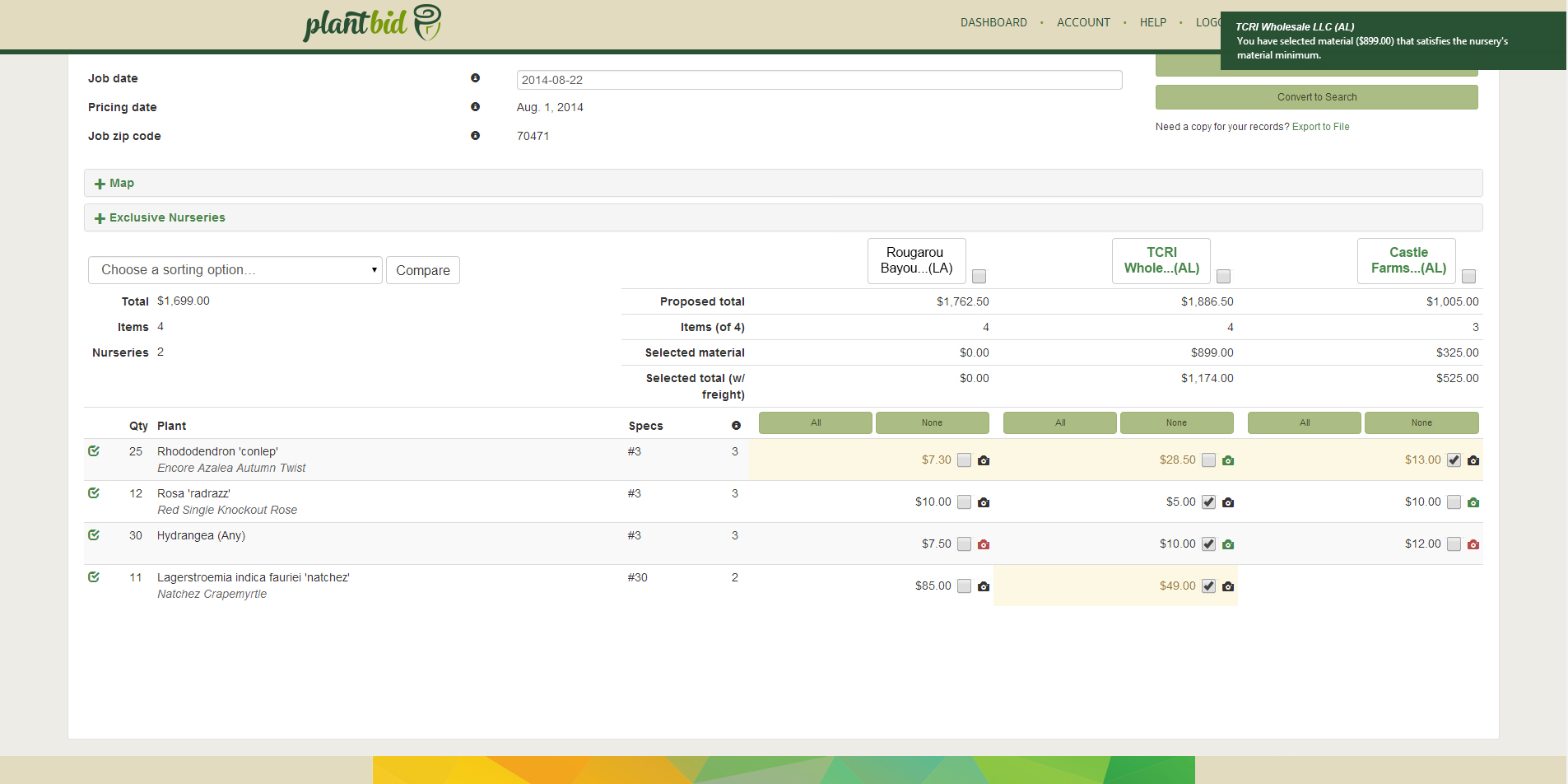The height and width of the screenshot is (784, 1568).
Task: View photo for Rhododendron $13.00 Castle Farms
Action: pos(1473,460)
